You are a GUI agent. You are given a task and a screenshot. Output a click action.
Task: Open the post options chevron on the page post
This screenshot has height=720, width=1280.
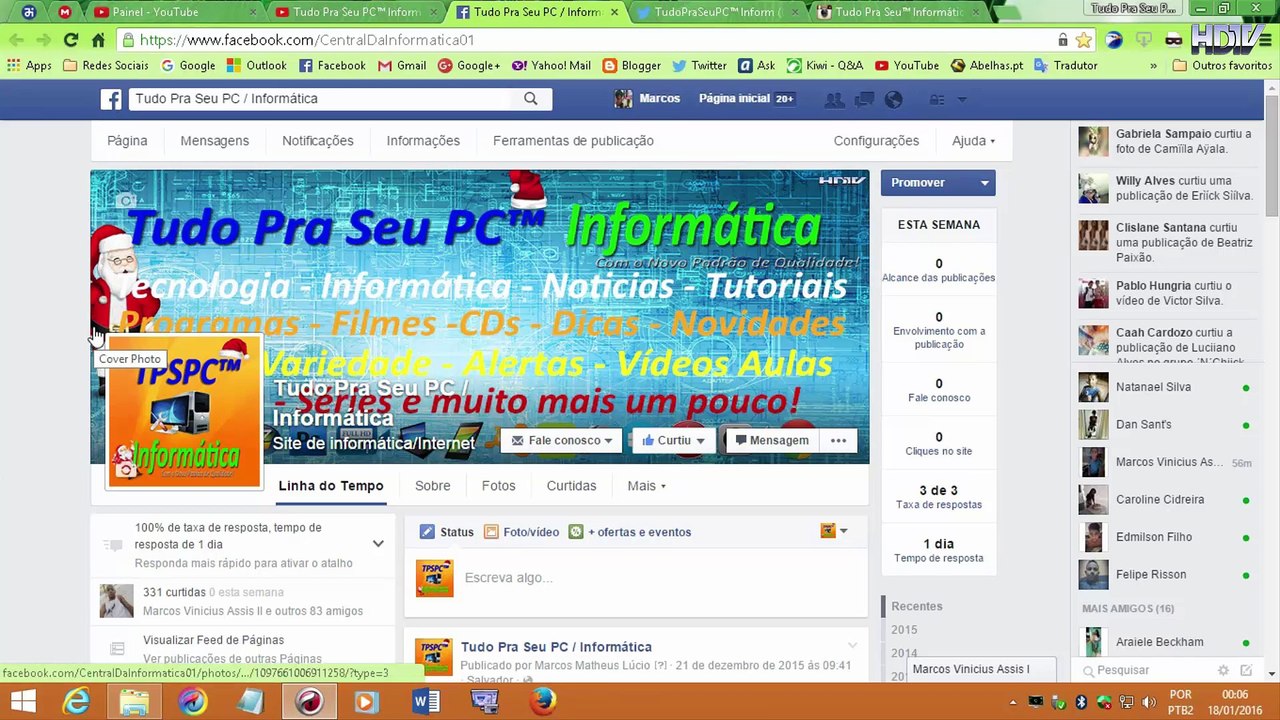pos(852,646)
